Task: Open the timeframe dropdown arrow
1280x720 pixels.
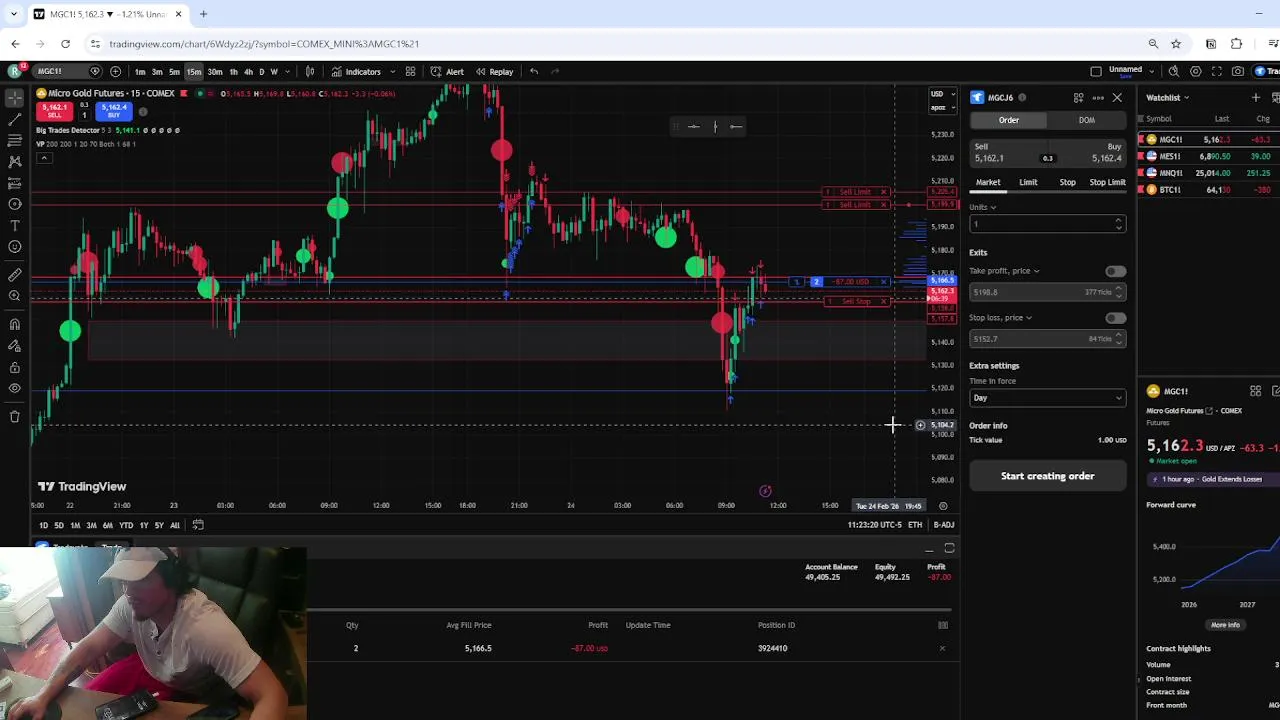Action: pyautogui.click(x=288, y=71)
